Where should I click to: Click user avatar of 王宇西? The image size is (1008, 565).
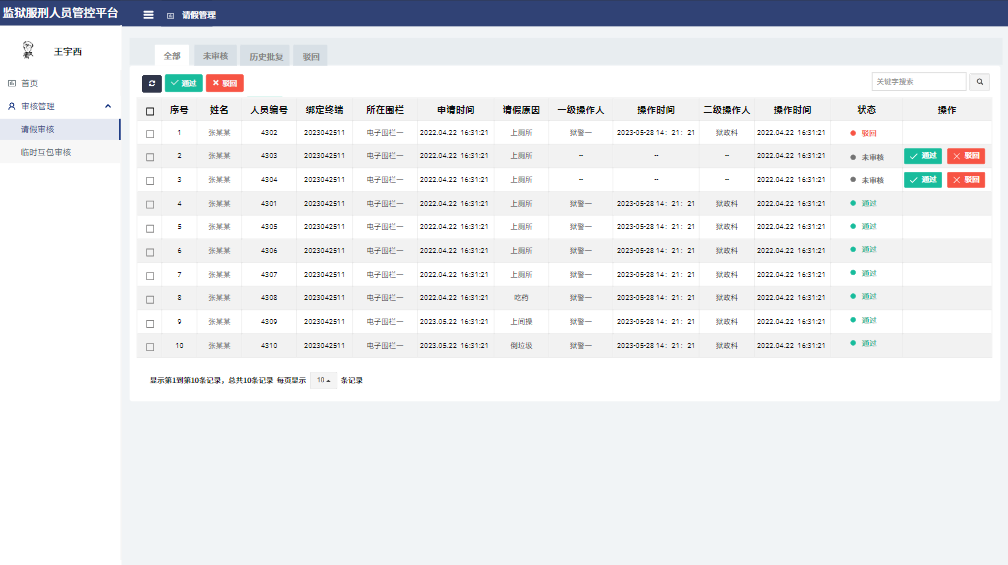[29, 50]
